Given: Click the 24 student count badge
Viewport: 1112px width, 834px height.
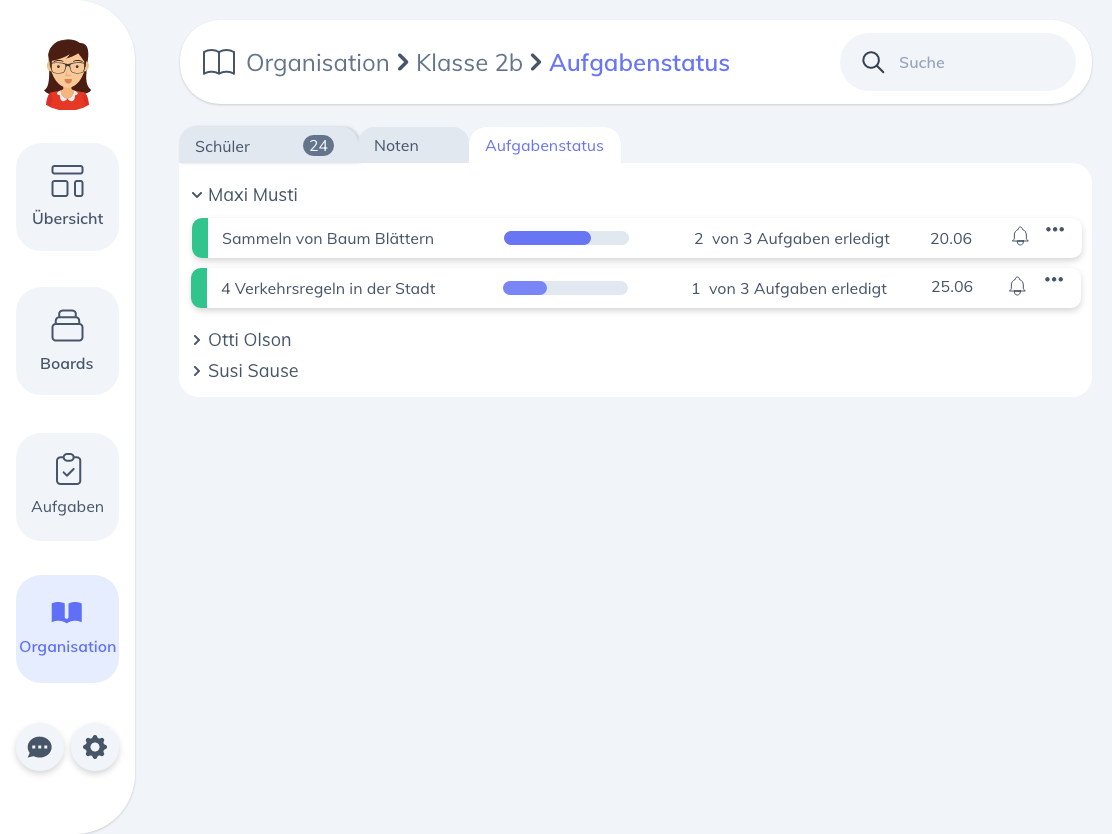Looking at the screenshot, I should pos(318,146).
